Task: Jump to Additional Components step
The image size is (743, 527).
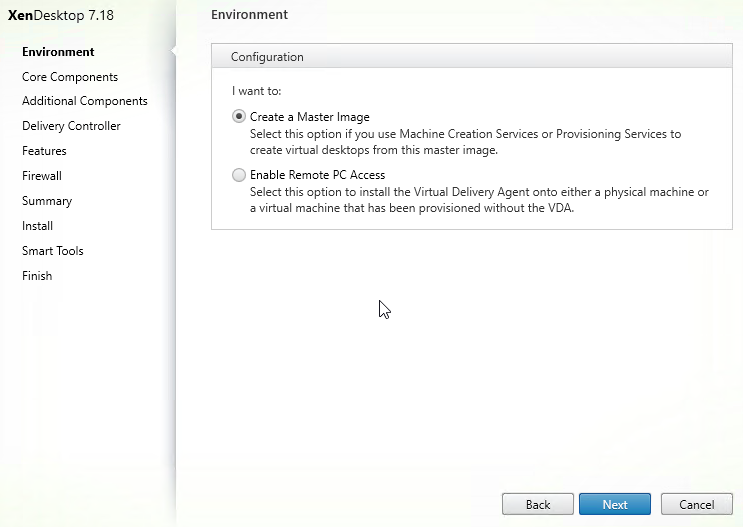Action: 85,101
